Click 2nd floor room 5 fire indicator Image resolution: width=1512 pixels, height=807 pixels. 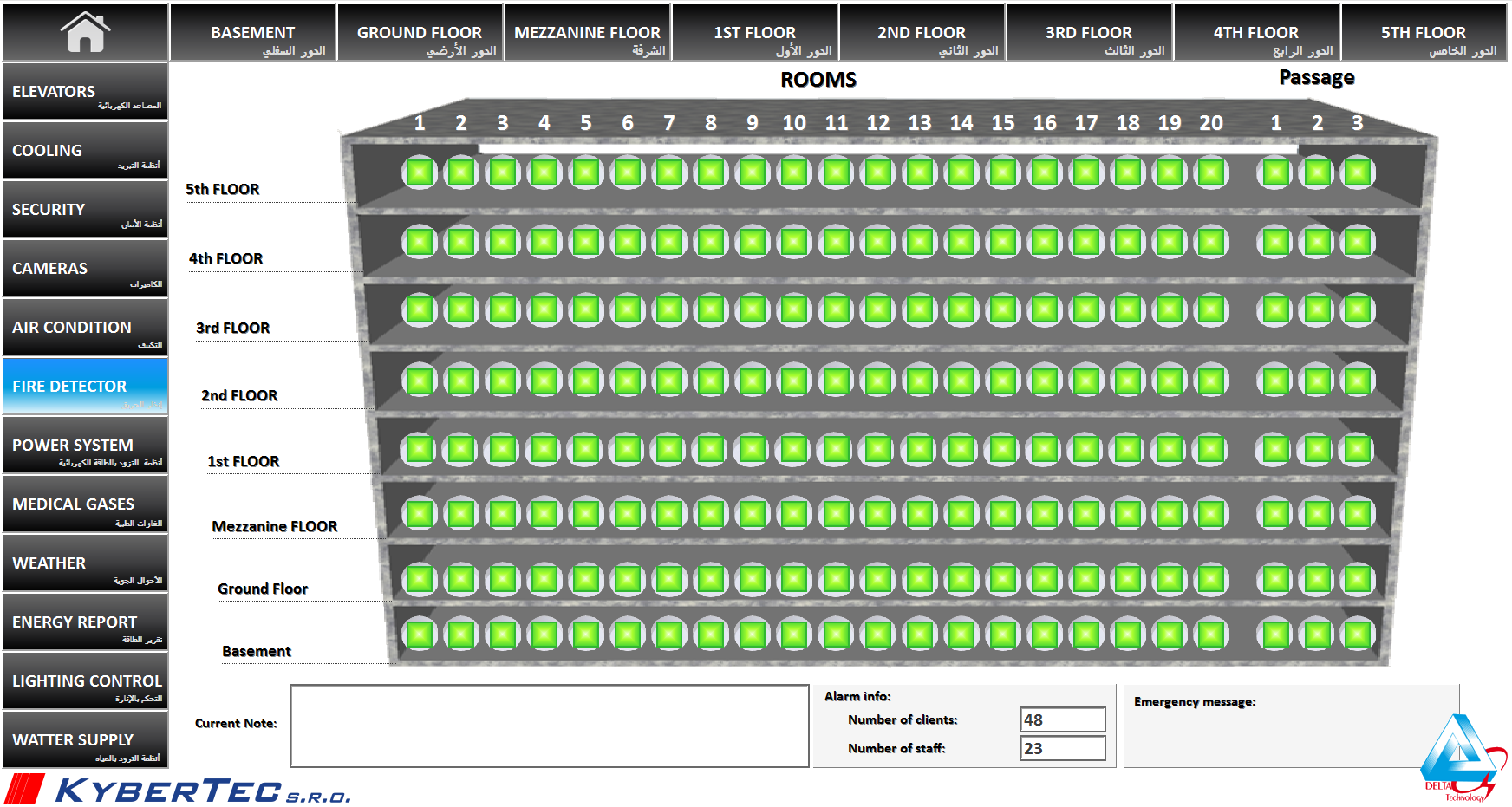(x=586, y=381)
